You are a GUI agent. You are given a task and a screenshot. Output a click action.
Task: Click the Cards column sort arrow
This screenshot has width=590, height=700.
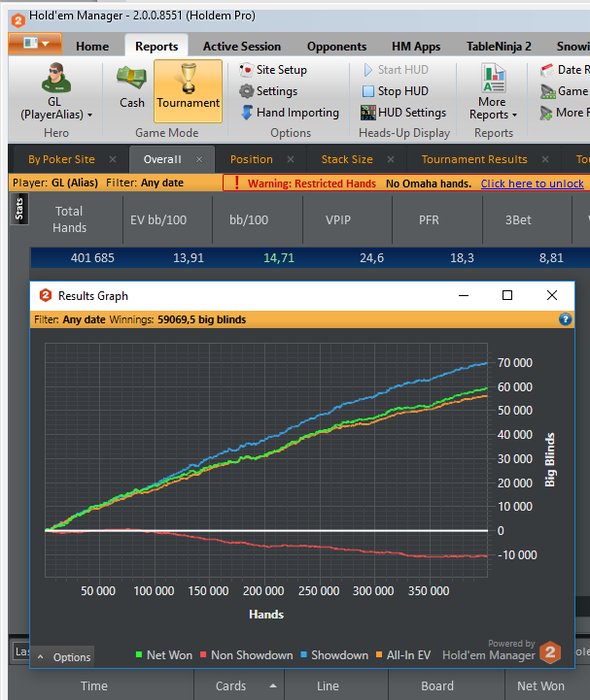pos(273,686)
